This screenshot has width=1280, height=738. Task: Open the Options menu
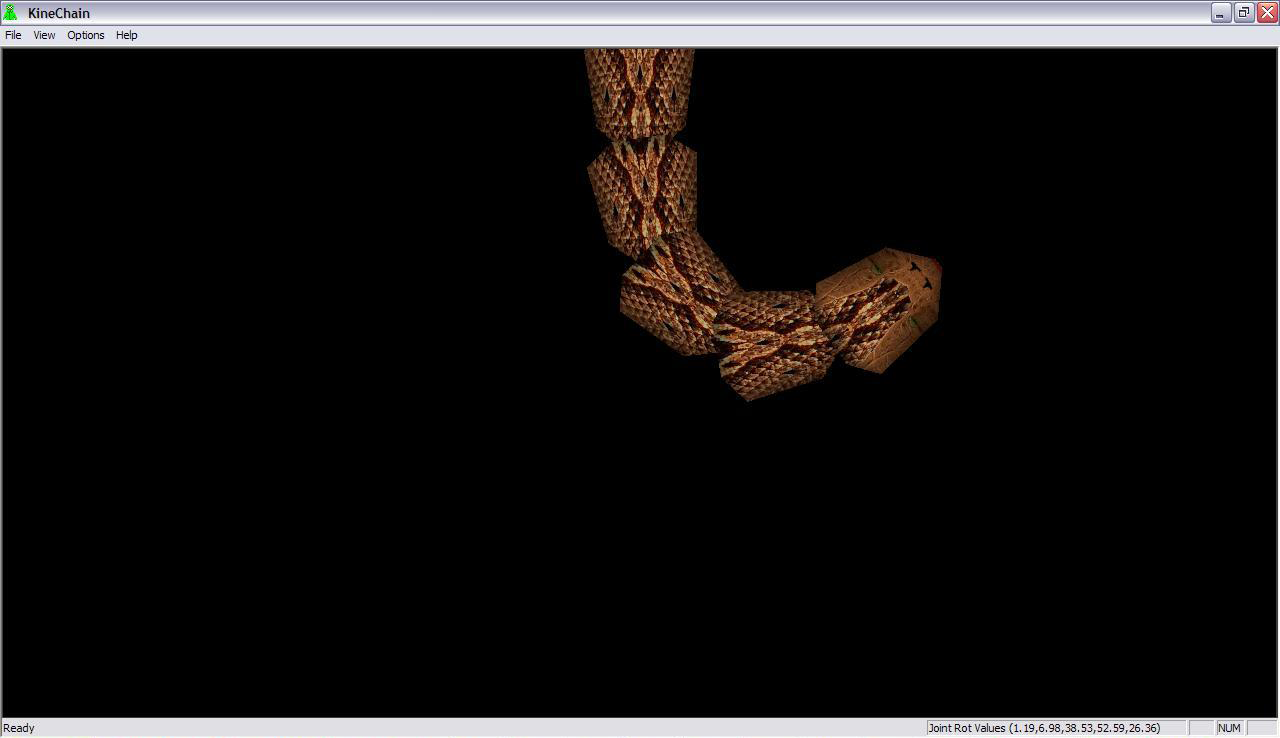click(x=86, y=35)
